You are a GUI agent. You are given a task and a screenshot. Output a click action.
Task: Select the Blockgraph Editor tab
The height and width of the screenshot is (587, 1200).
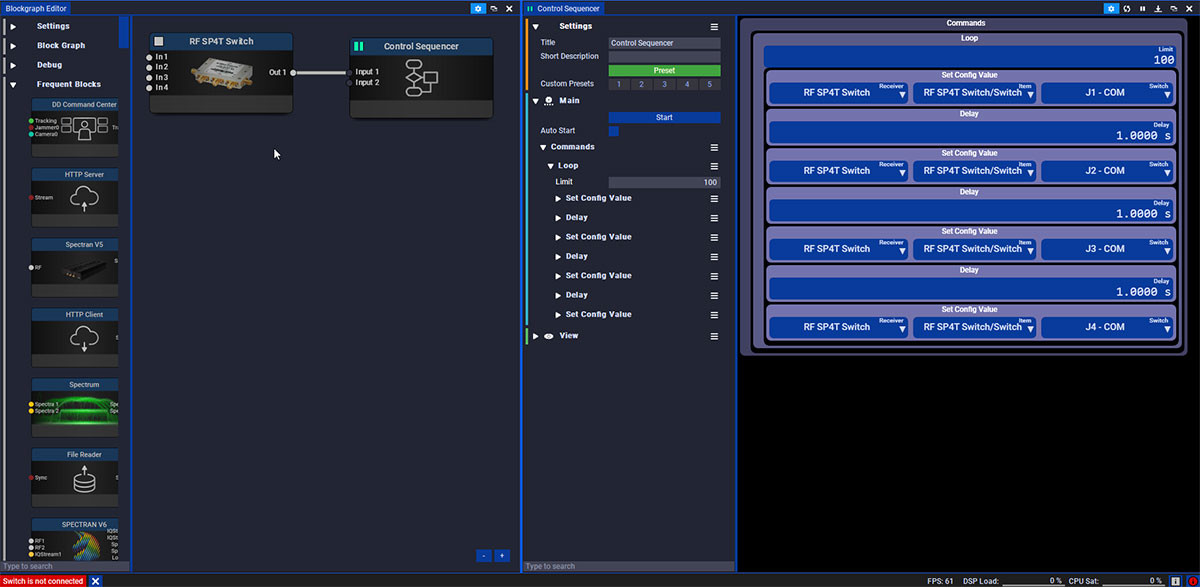click(35, 8)
